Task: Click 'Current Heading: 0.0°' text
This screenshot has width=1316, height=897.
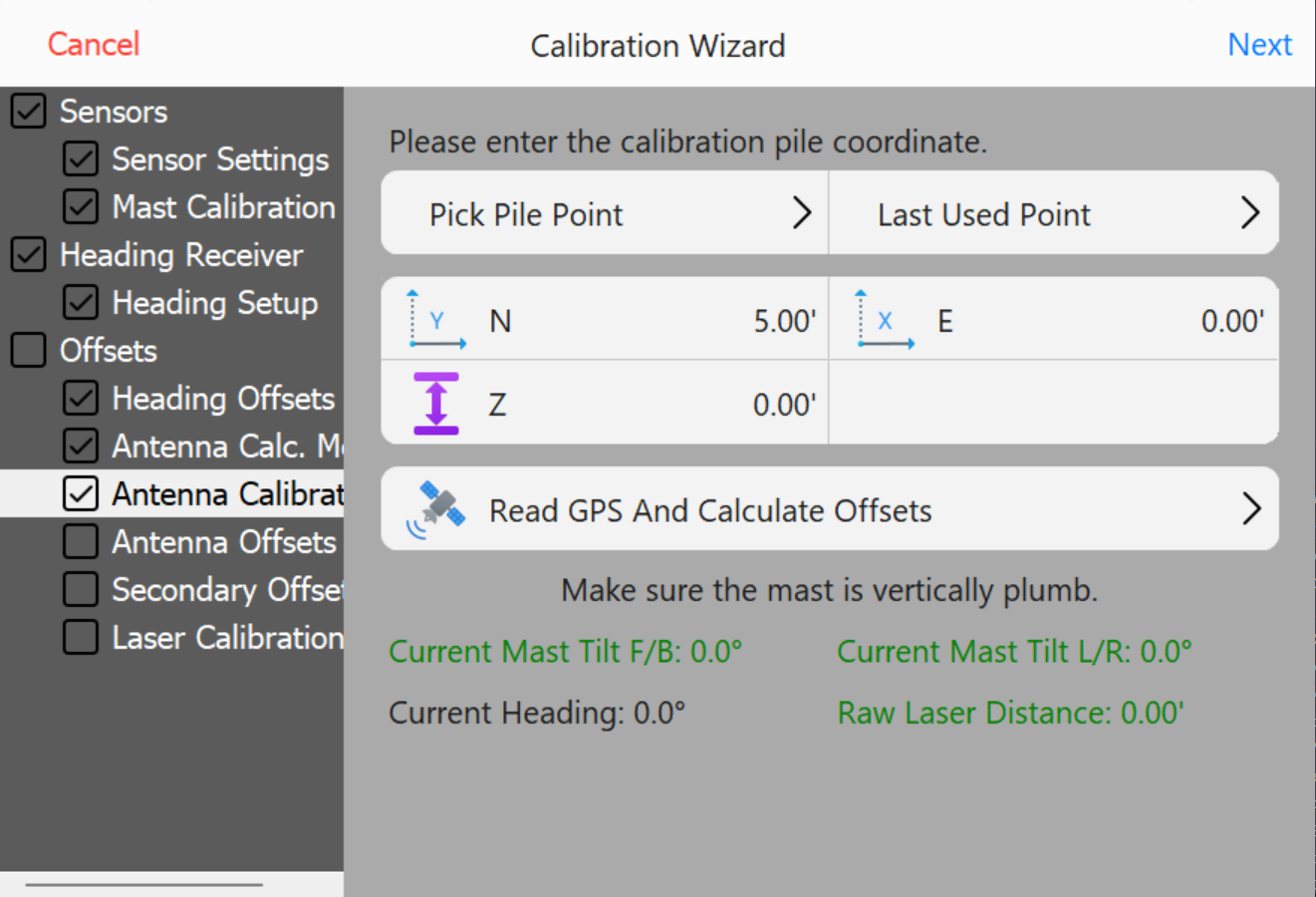Action: tap(537, 714)
